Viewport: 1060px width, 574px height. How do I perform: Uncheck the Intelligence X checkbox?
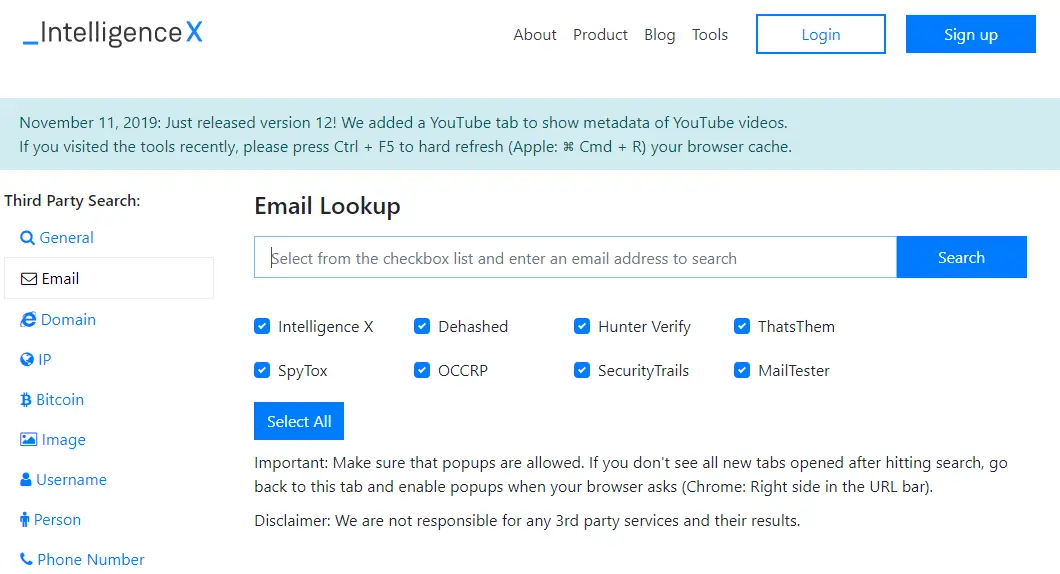(262, 326)
